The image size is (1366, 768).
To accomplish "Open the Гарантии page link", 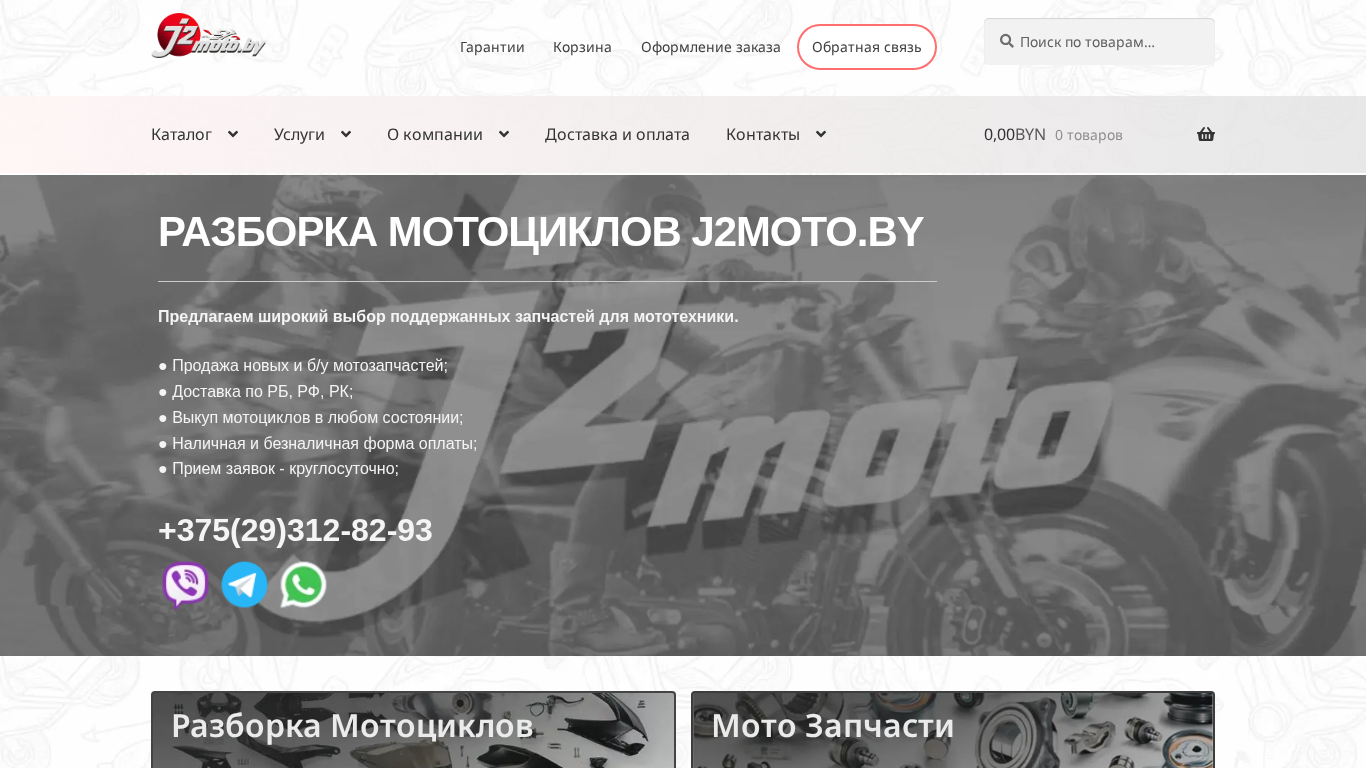I will point(492,47).
